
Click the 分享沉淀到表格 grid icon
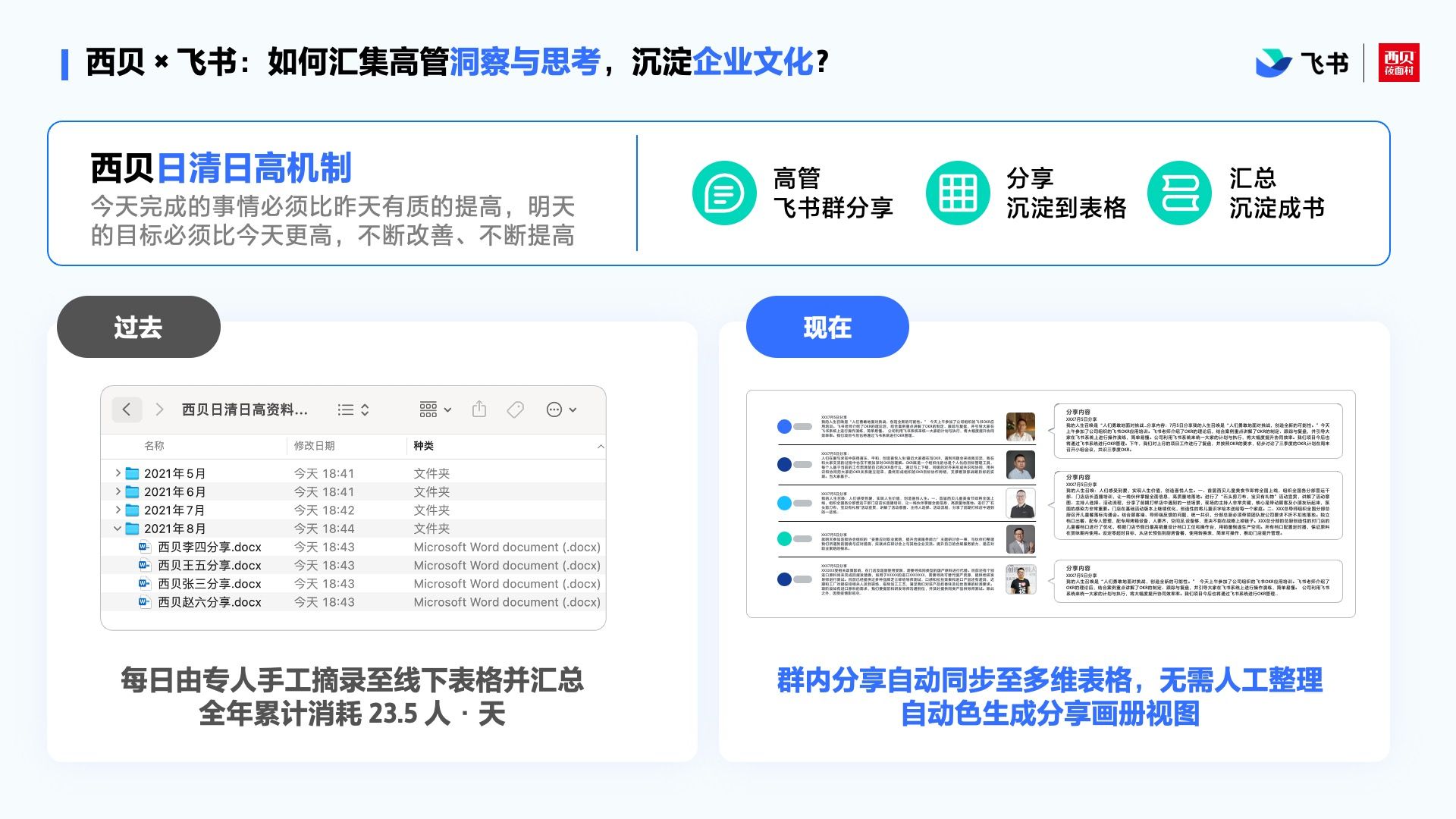pyautogui.click(x=958, y=193)
